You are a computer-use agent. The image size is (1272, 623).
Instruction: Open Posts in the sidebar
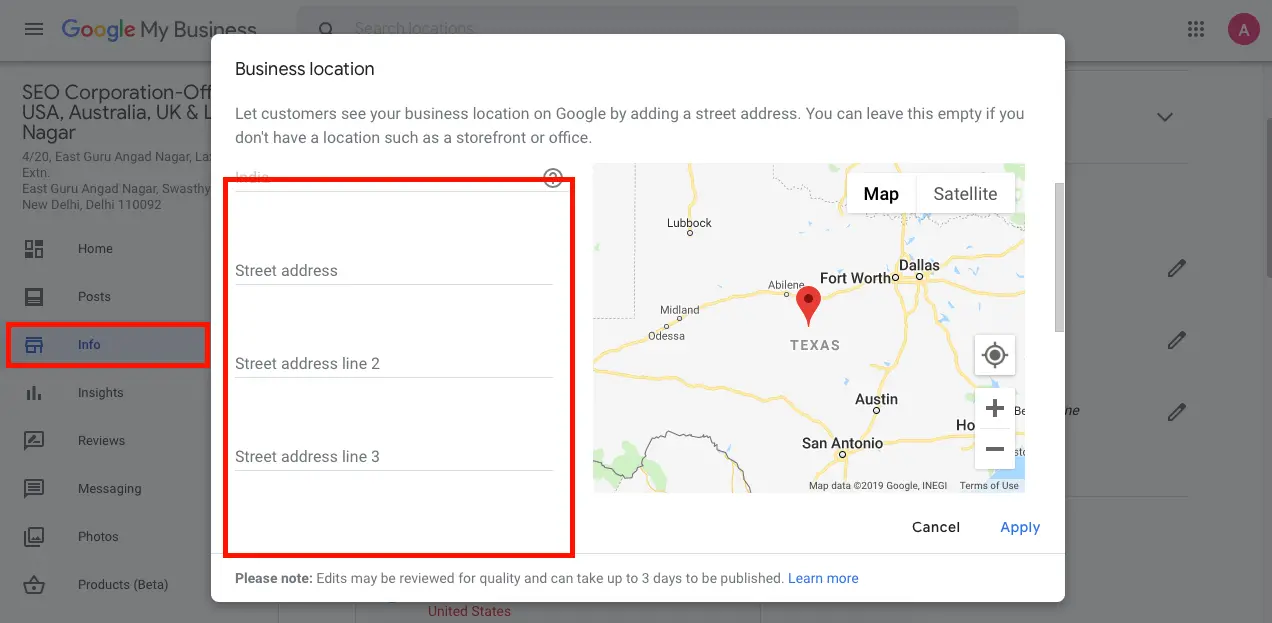[x=94, y=297]
